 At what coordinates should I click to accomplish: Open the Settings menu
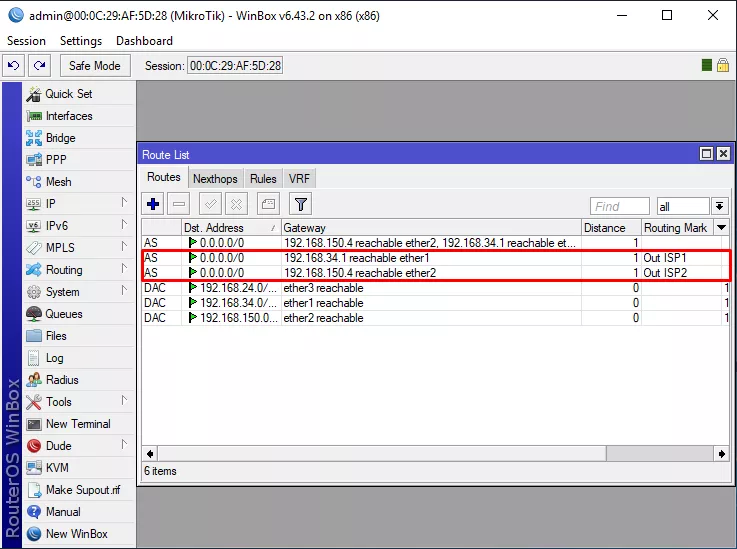tap(81, 41)
